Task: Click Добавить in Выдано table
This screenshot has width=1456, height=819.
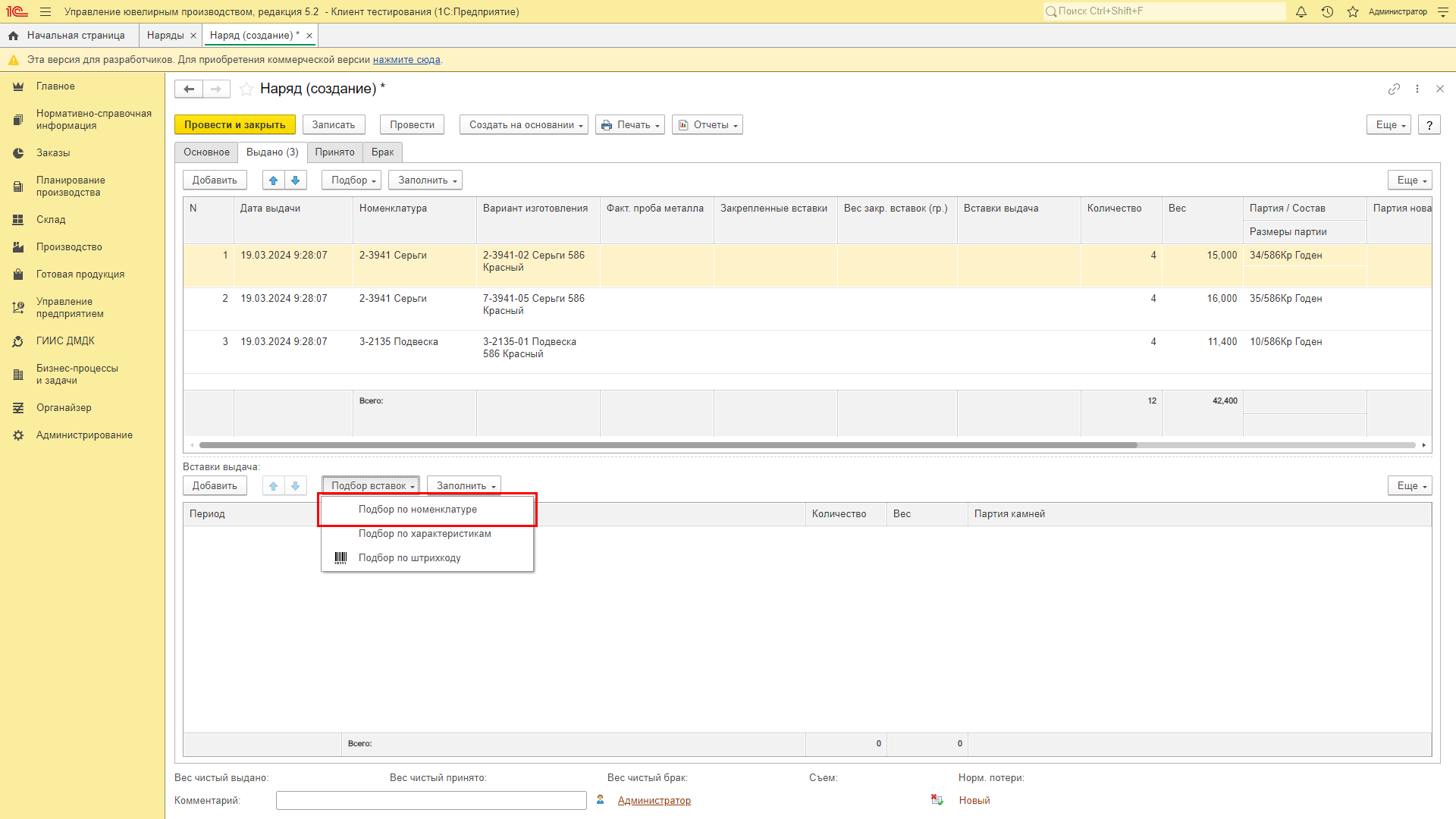Action: pyautogui.click(x=215, y=180)
